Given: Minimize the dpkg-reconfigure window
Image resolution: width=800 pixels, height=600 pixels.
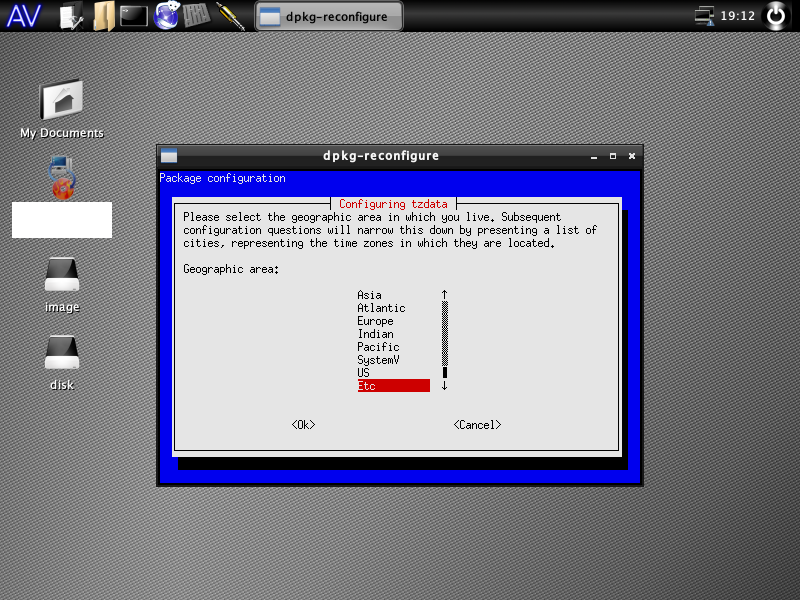Looking at the screenshot, I should [x=594, y=156].
